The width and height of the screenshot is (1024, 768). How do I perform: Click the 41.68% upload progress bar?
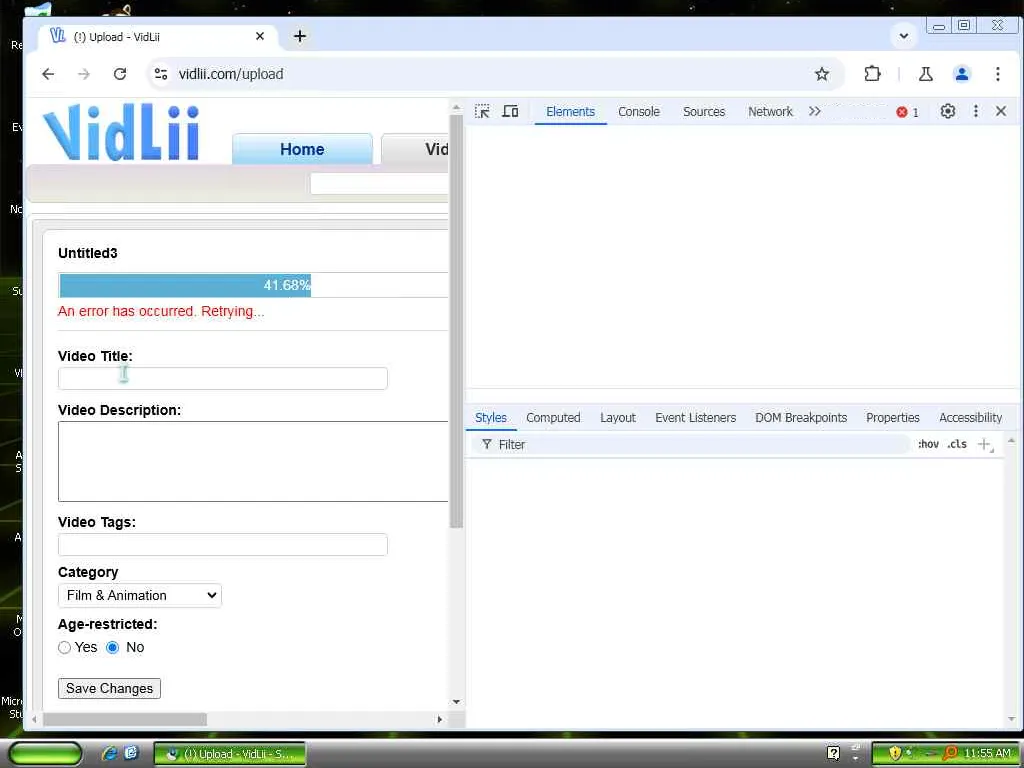pyautogui.click(x=253, y=285)
